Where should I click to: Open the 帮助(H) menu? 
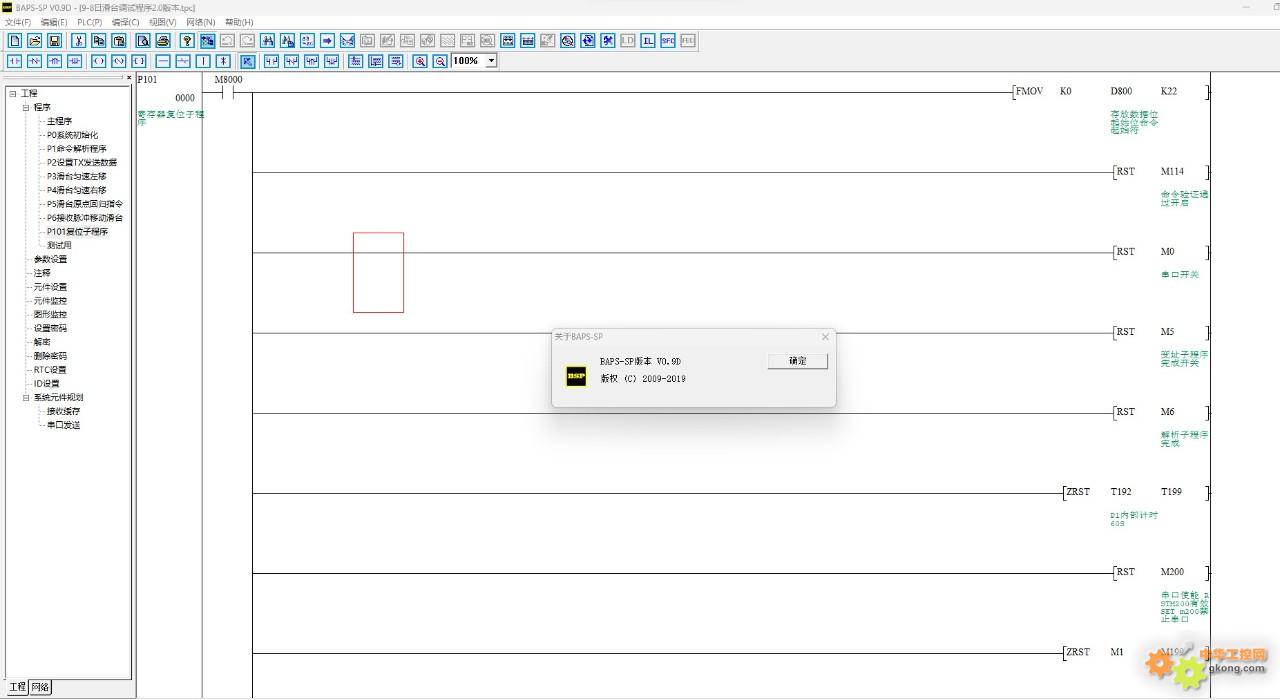pos(239,22)
